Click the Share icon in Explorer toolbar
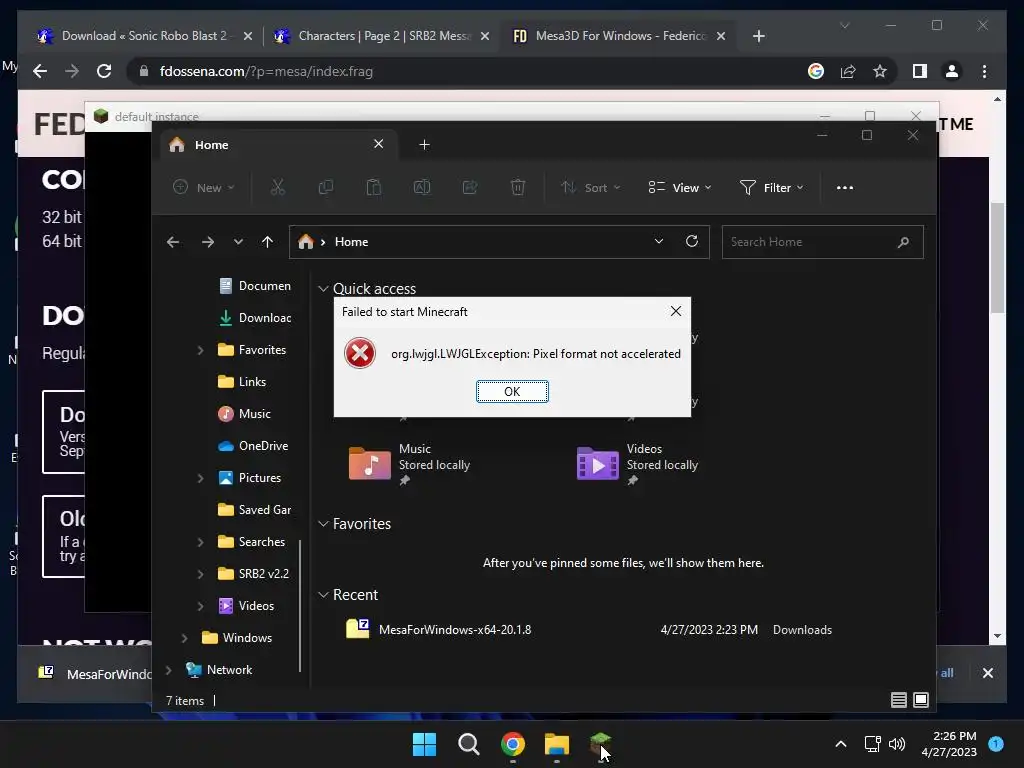 click(470, 187)
